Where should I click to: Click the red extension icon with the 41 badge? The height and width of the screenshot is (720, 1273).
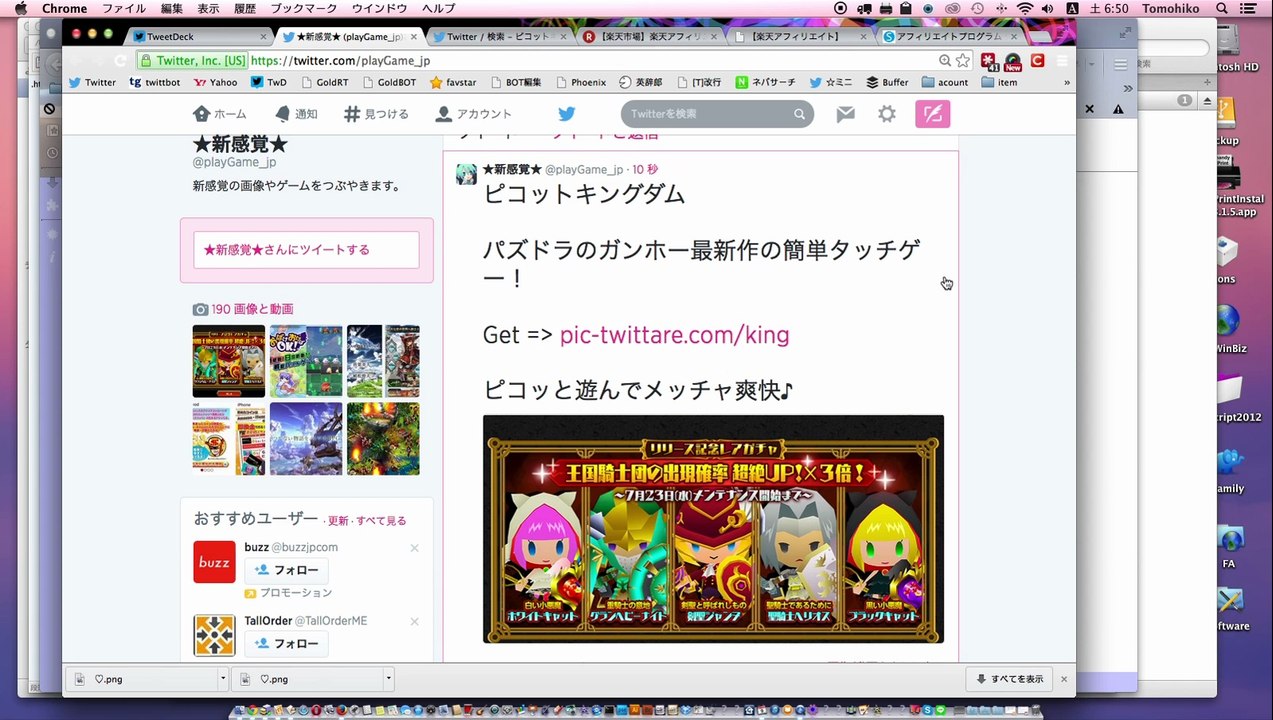988,61
